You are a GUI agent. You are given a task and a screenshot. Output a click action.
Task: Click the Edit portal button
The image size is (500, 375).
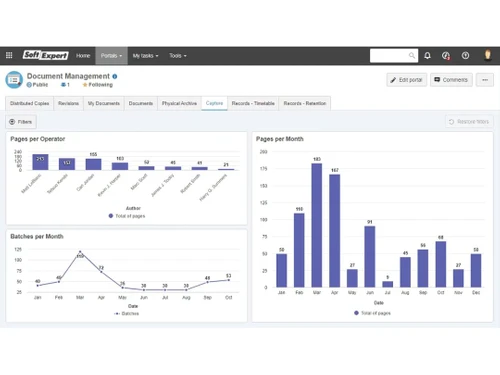pyautogui.click(x=407, y=80)
